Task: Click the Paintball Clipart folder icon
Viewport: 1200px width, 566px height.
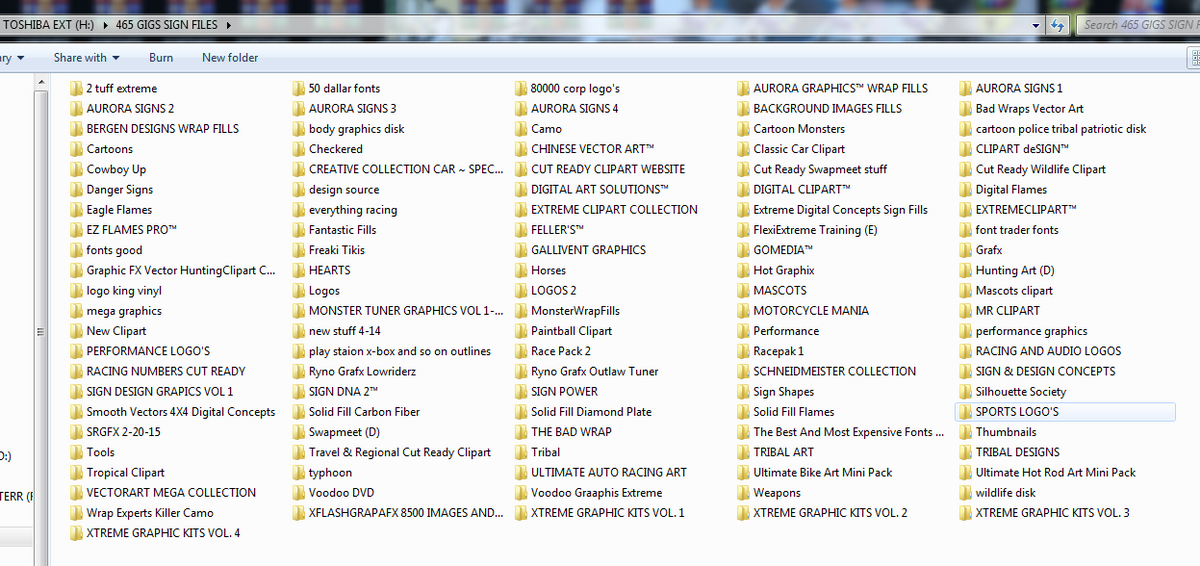Action: pos(521,331)
